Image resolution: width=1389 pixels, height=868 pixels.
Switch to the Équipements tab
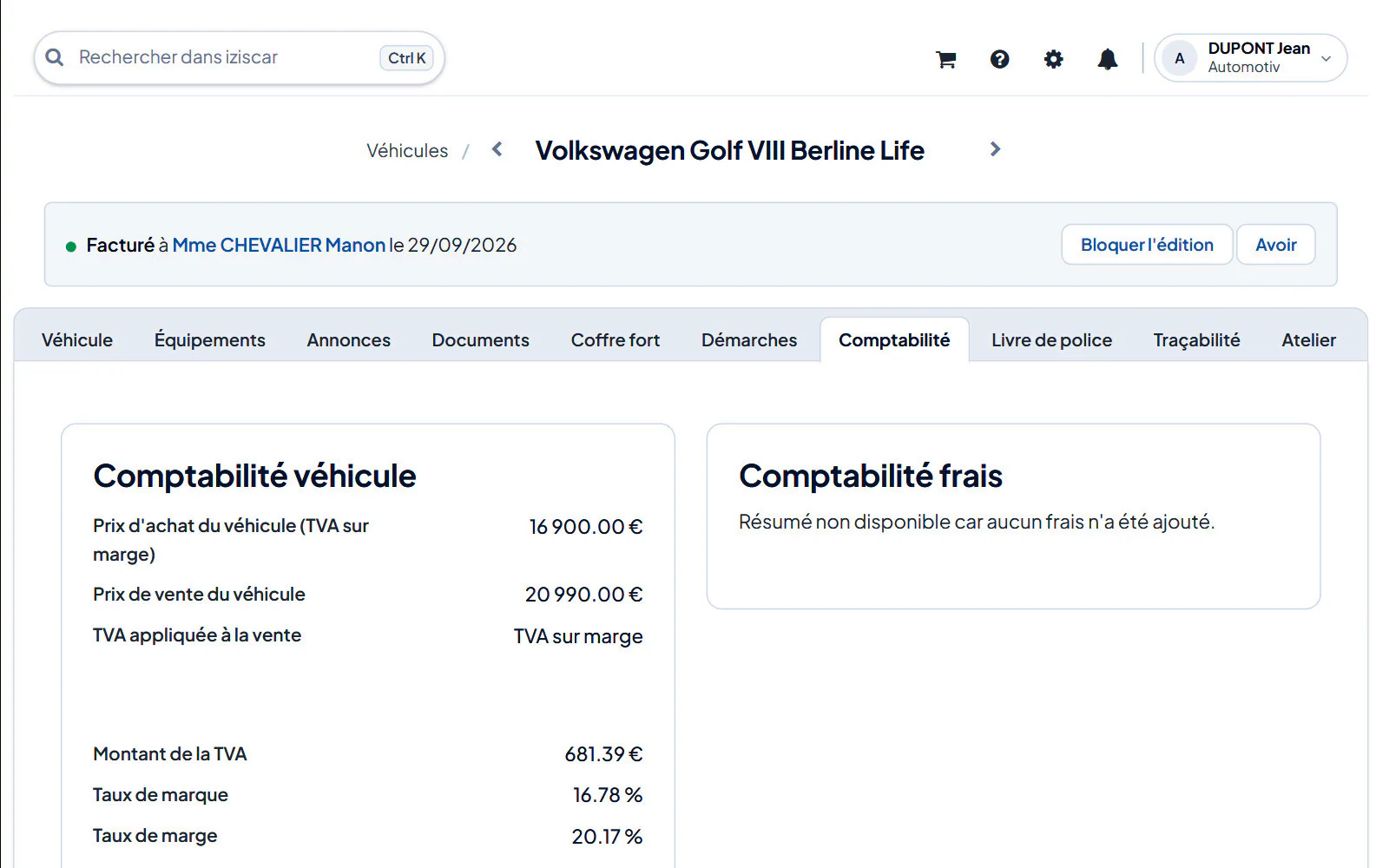pos(210,340)
